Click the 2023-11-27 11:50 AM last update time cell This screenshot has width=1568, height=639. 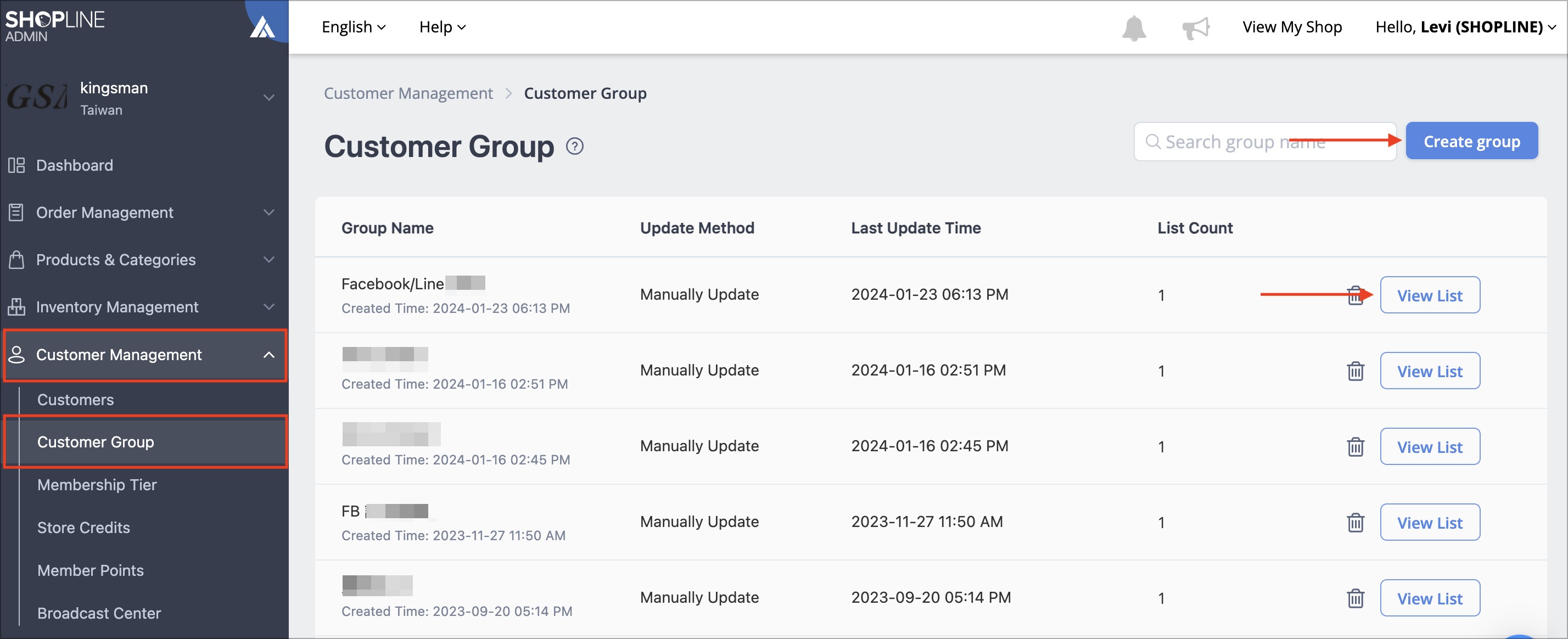(x=926, y=522)
